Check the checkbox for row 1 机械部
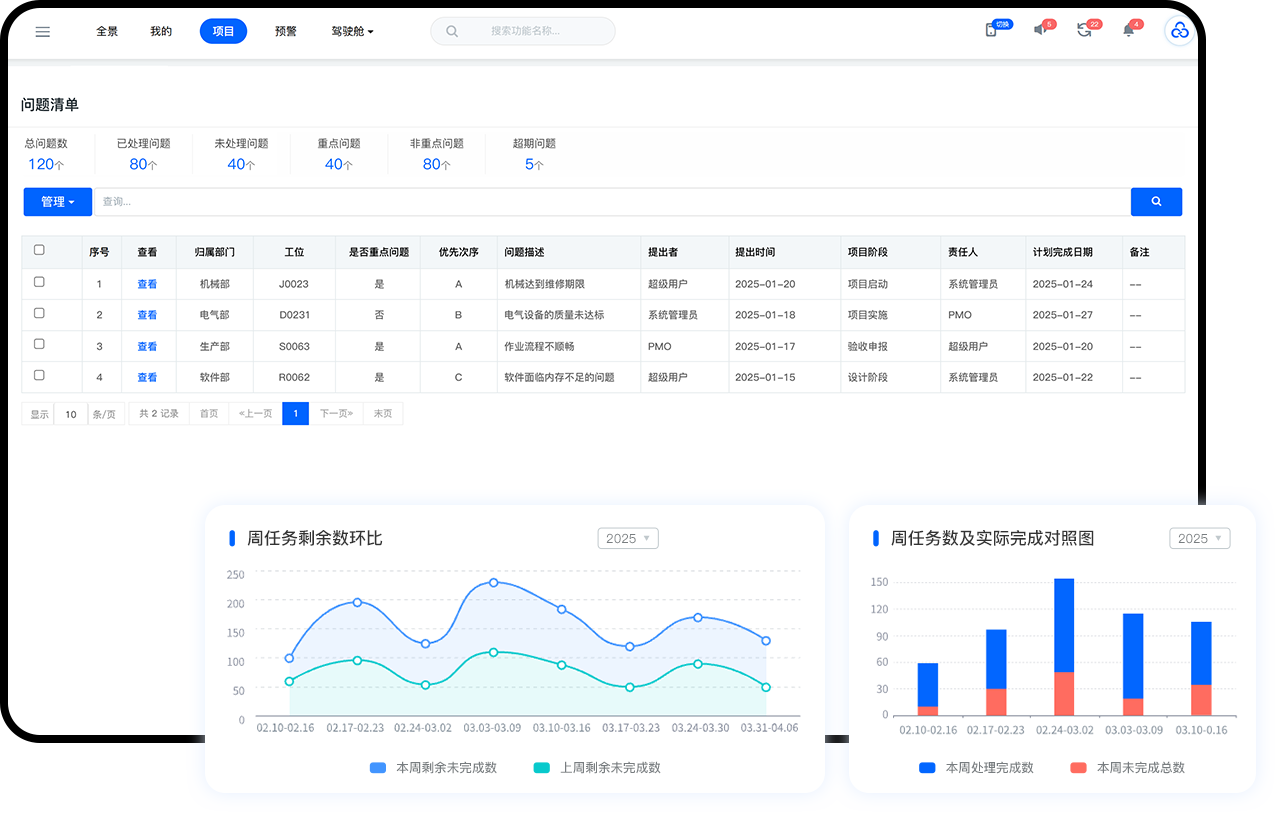 click(x=39, y=282)
